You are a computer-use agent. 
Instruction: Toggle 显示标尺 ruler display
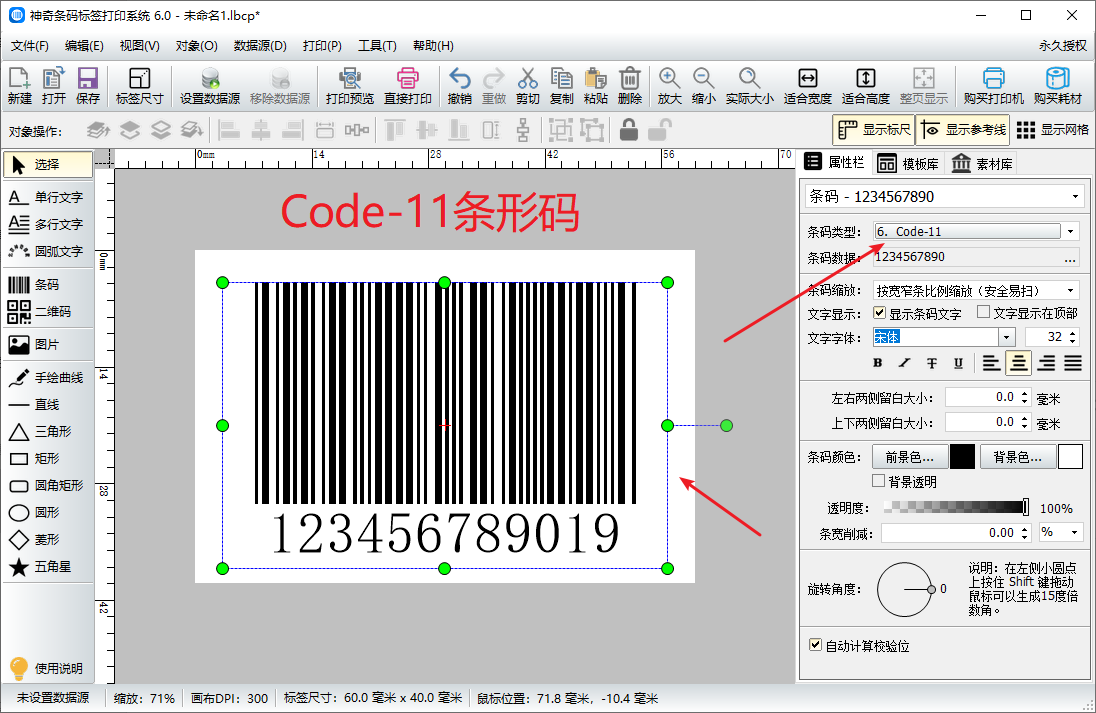click(874, 130)
